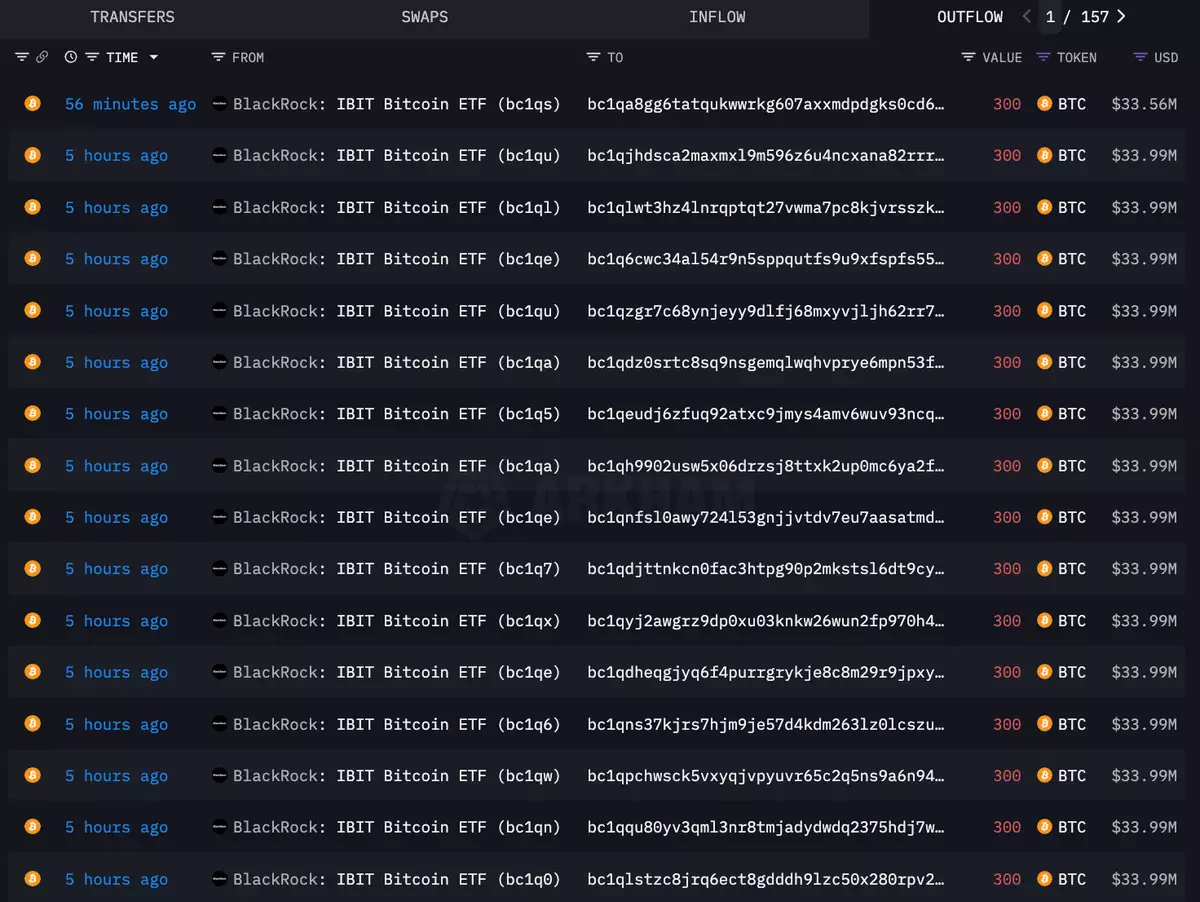Viewport: 1200px width, 902px height.
Task: Click the Bitcoin chain icon in 56 minutes ago row
Action: 32,103
